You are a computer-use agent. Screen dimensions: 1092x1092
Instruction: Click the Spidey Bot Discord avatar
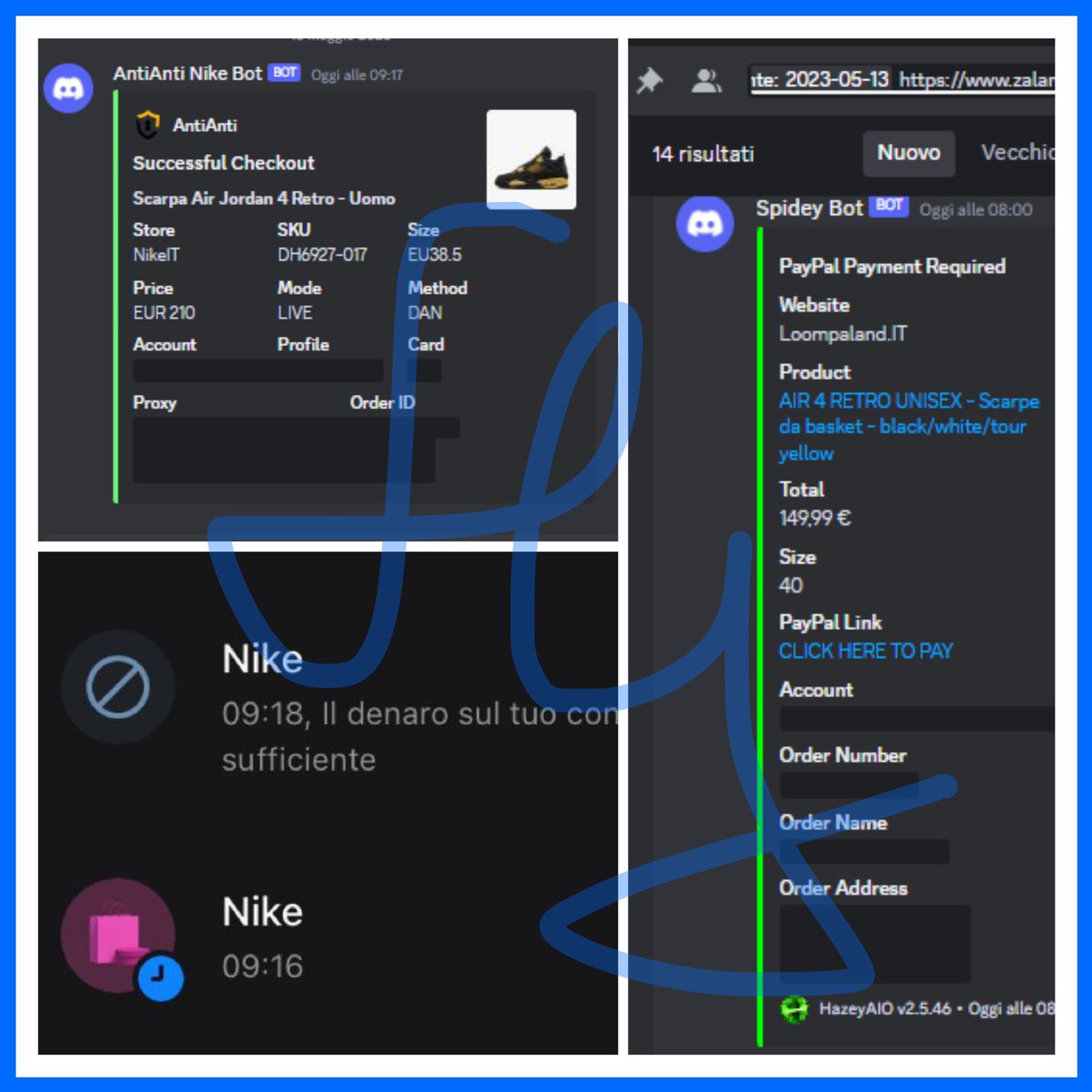(x=705, y=223)
